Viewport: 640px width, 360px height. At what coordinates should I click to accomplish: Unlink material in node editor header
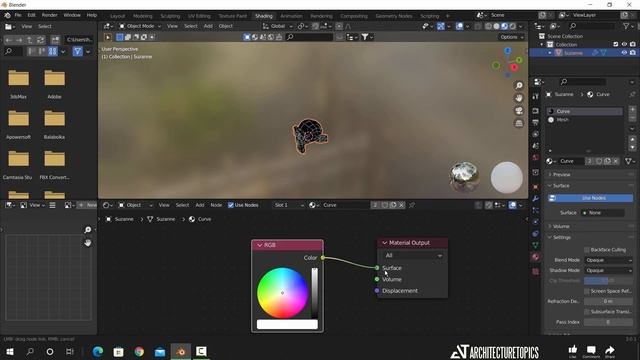tap(402, 205)
